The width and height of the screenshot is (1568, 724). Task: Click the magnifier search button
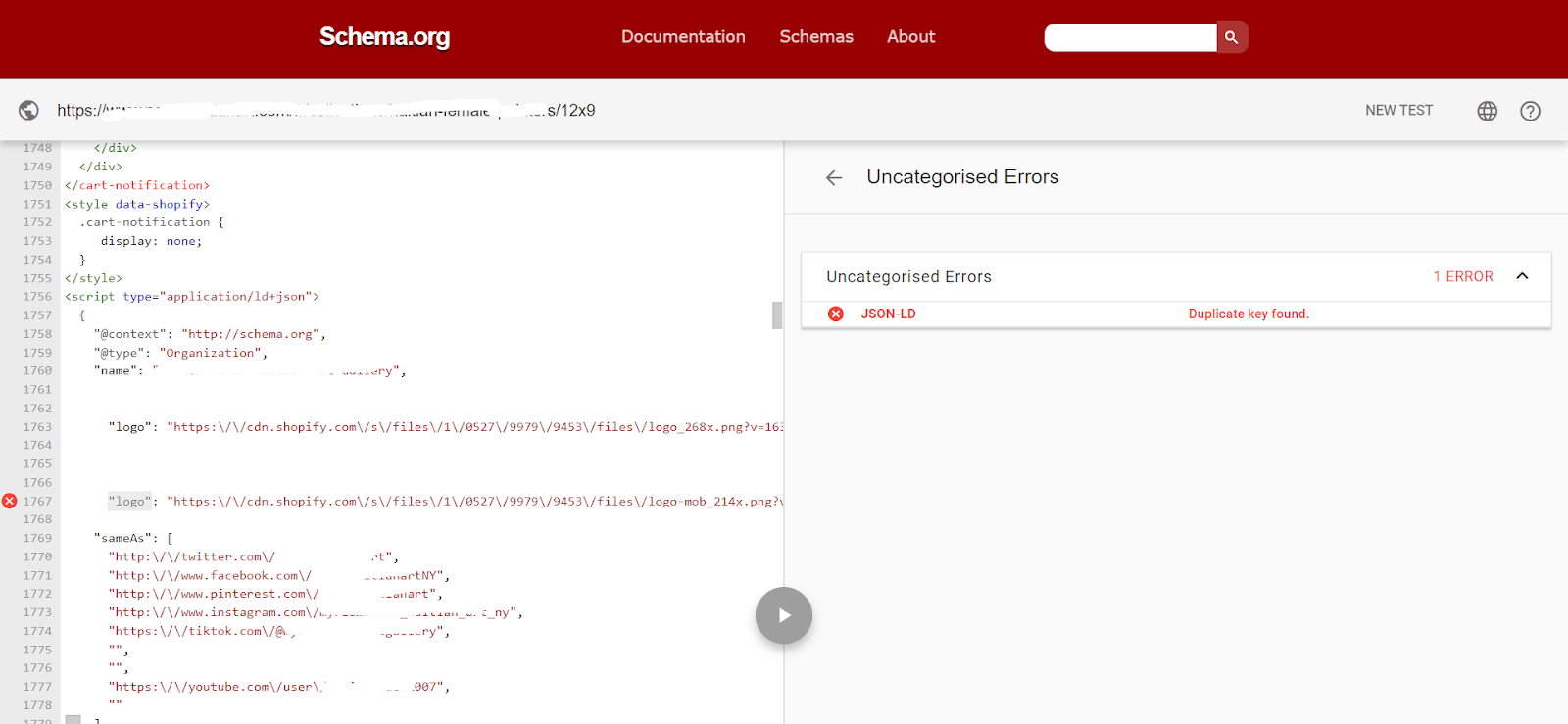[1232, 37]
